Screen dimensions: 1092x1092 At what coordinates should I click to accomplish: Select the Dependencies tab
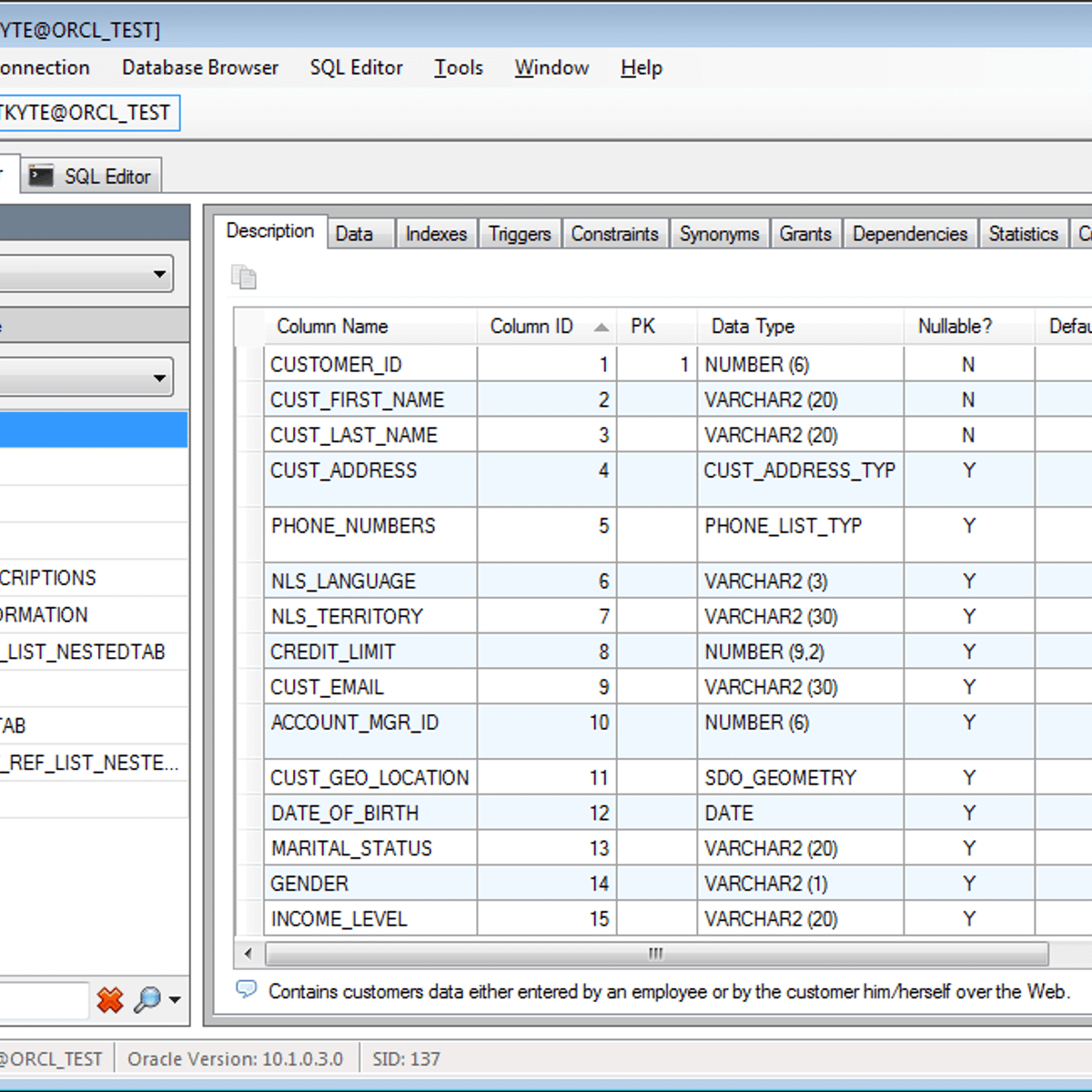(910, 233)
